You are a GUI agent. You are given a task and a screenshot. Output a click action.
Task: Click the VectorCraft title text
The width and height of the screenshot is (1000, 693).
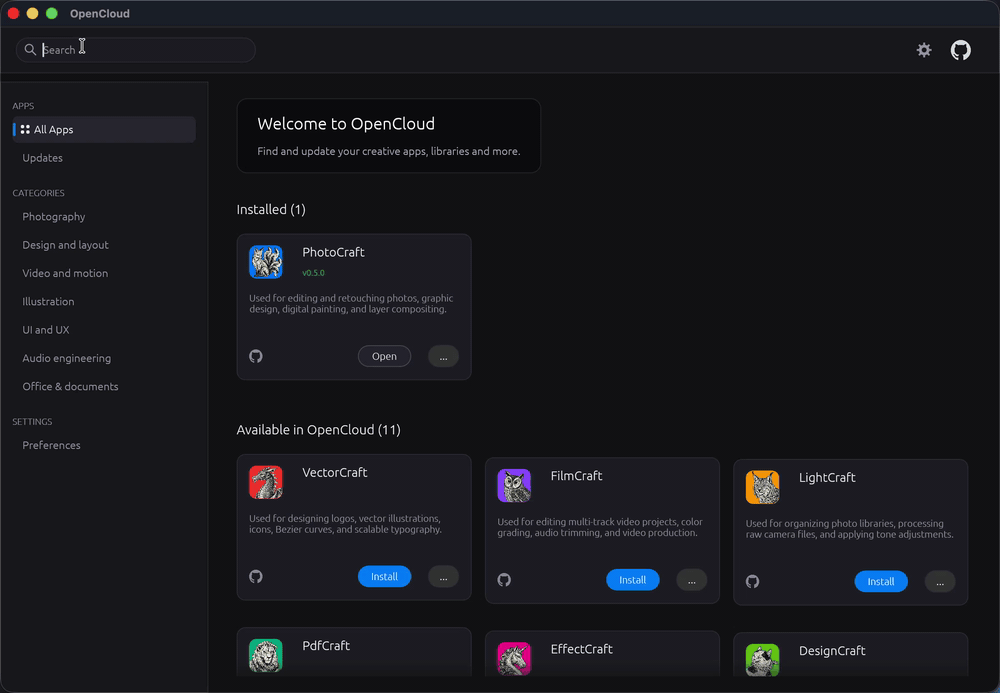click(334, 472)
